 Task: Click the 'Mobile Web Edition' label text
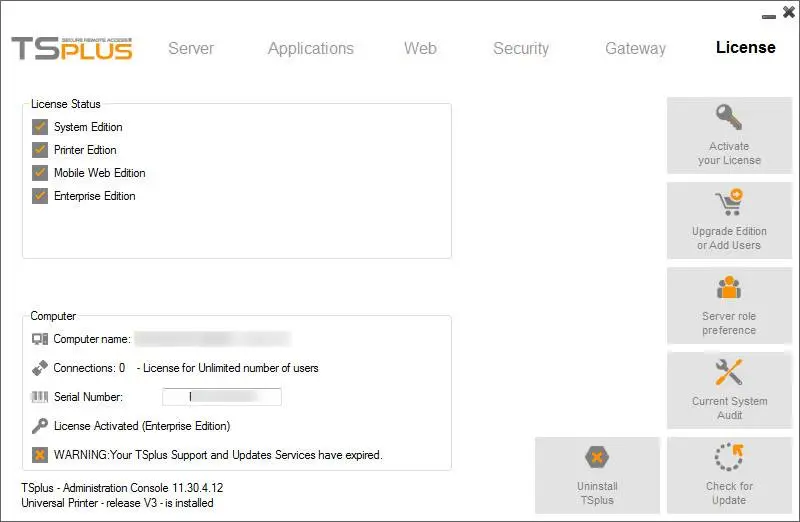(x=99, y=173)
